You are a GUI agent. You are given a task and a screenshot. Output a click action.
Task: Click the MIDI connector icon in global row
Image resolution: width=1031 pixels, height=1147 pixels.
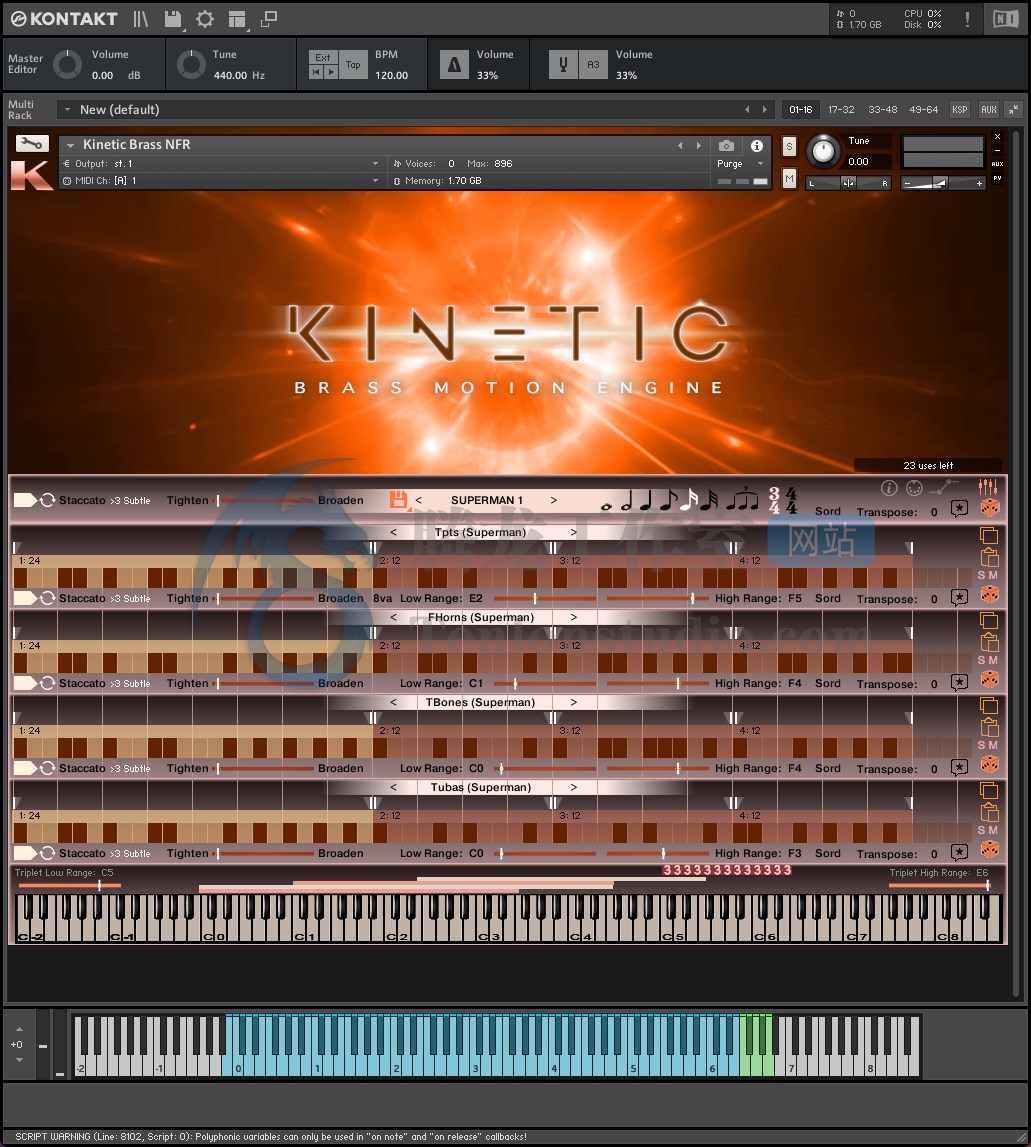click(x=914, y=488)
